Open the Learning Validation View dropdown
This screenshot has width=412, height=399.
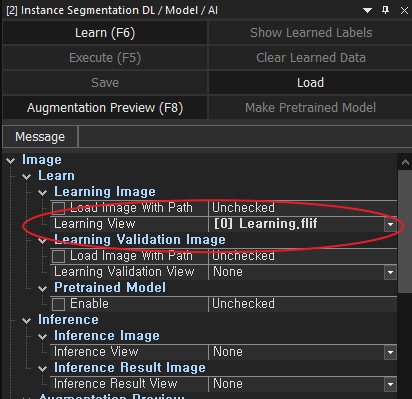[390, 272]
